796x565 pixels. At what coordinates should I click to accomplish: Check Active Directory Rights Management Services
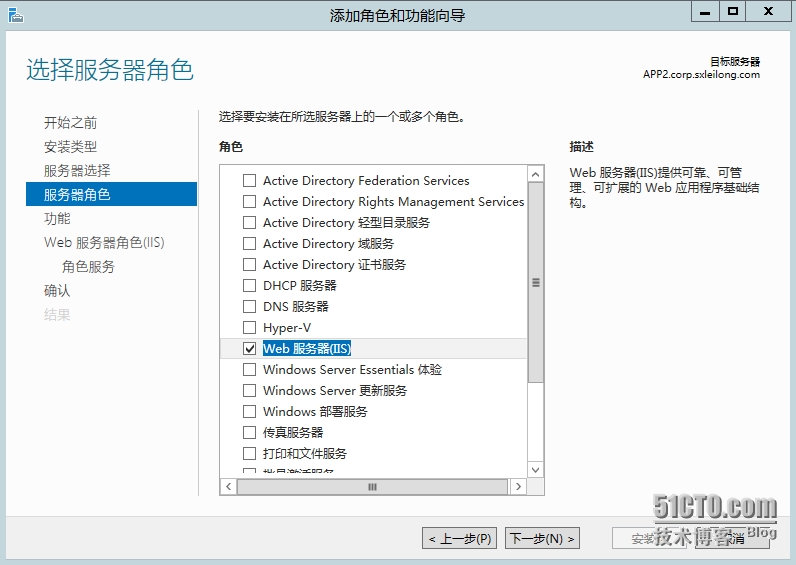click(x=249, y=202)
